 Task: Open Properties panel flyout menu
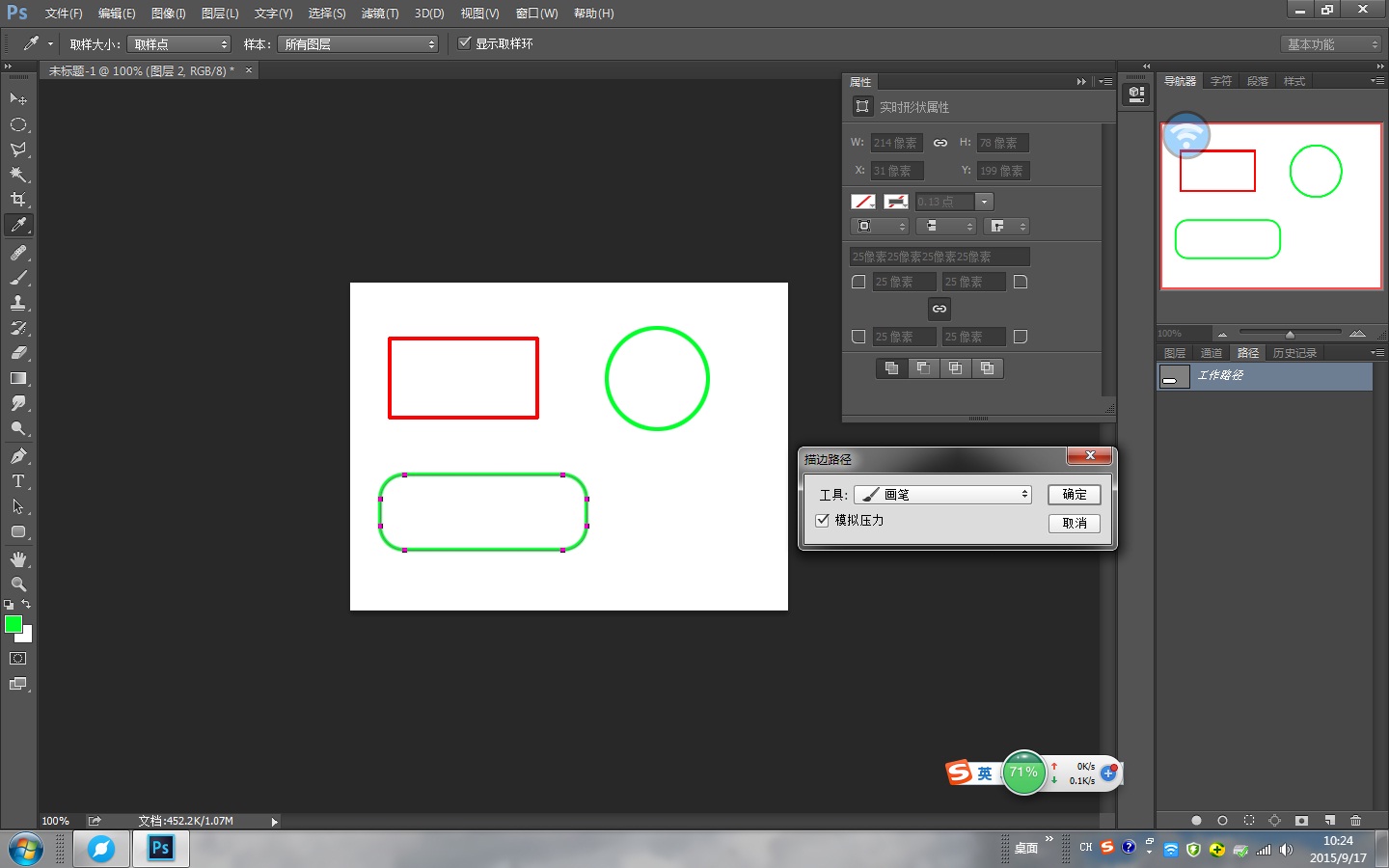[x=1105, y=82]
